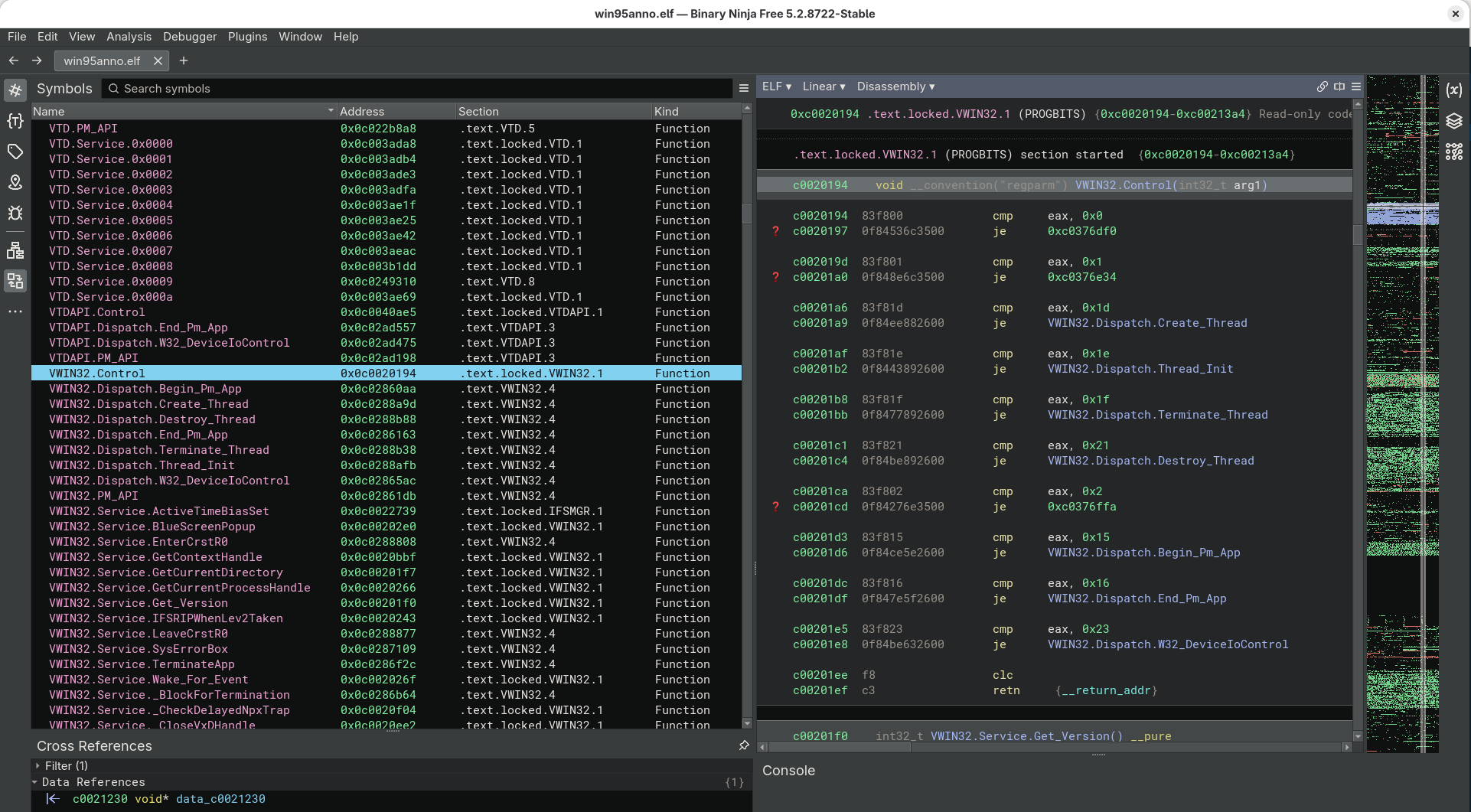
Task: Open the Tags sidebar panel
Action: point(15,152)
